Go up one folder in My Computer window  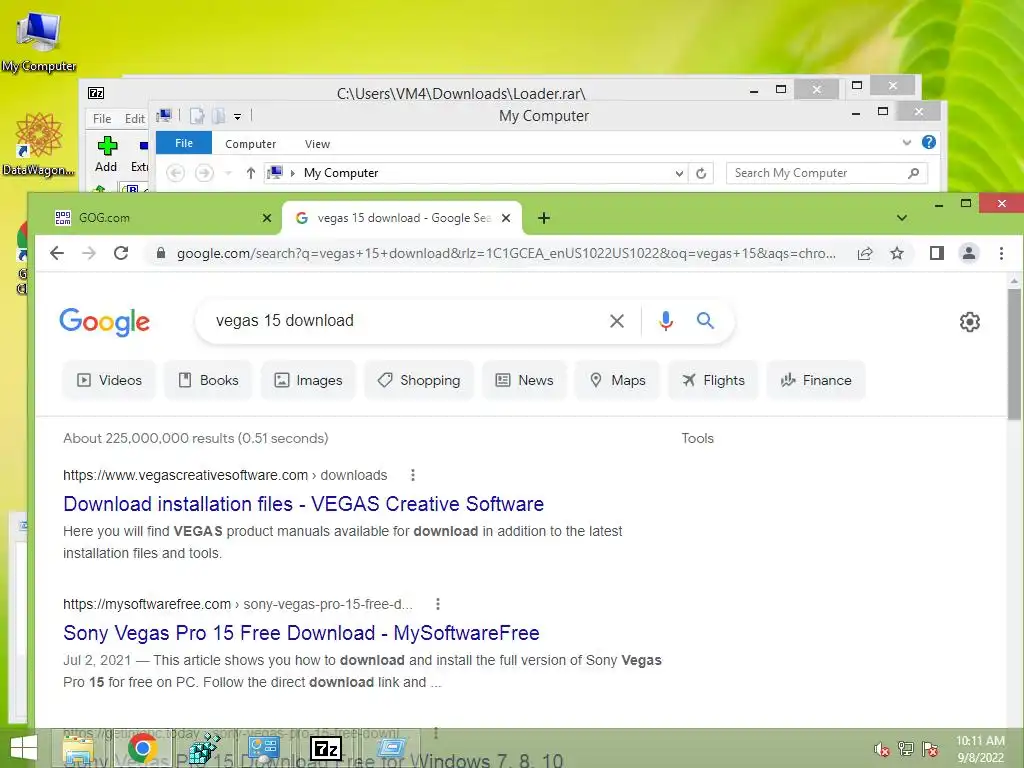click(x=250, y=173)
